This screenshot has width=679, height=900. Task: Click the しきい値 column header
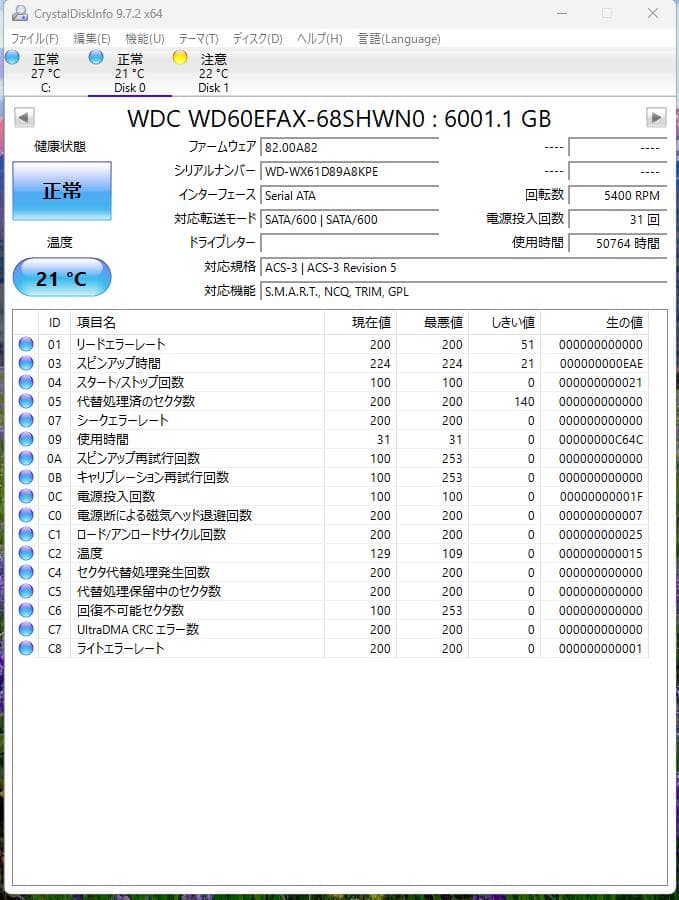505,323
